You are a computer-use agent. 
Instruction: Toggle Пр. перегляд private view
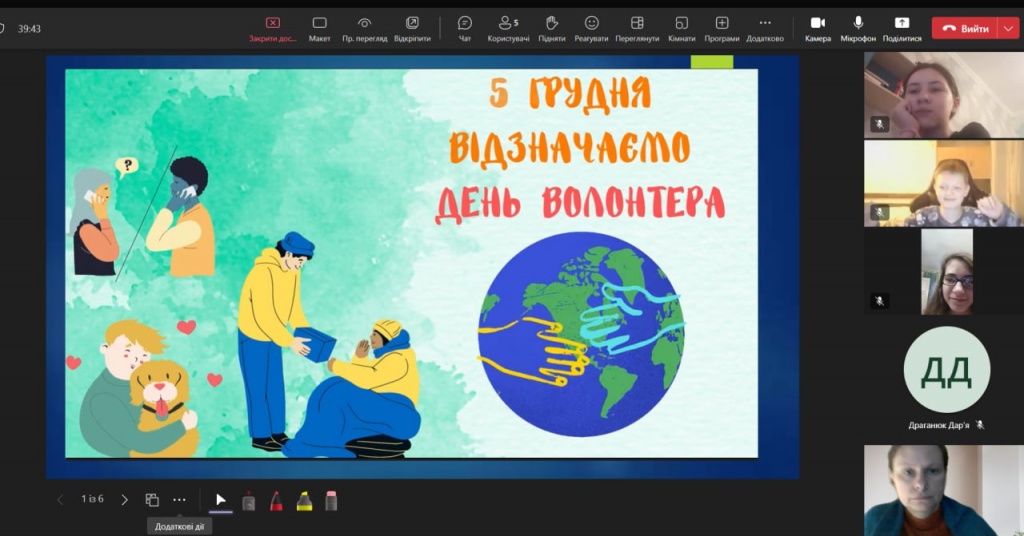pos(364,27)
